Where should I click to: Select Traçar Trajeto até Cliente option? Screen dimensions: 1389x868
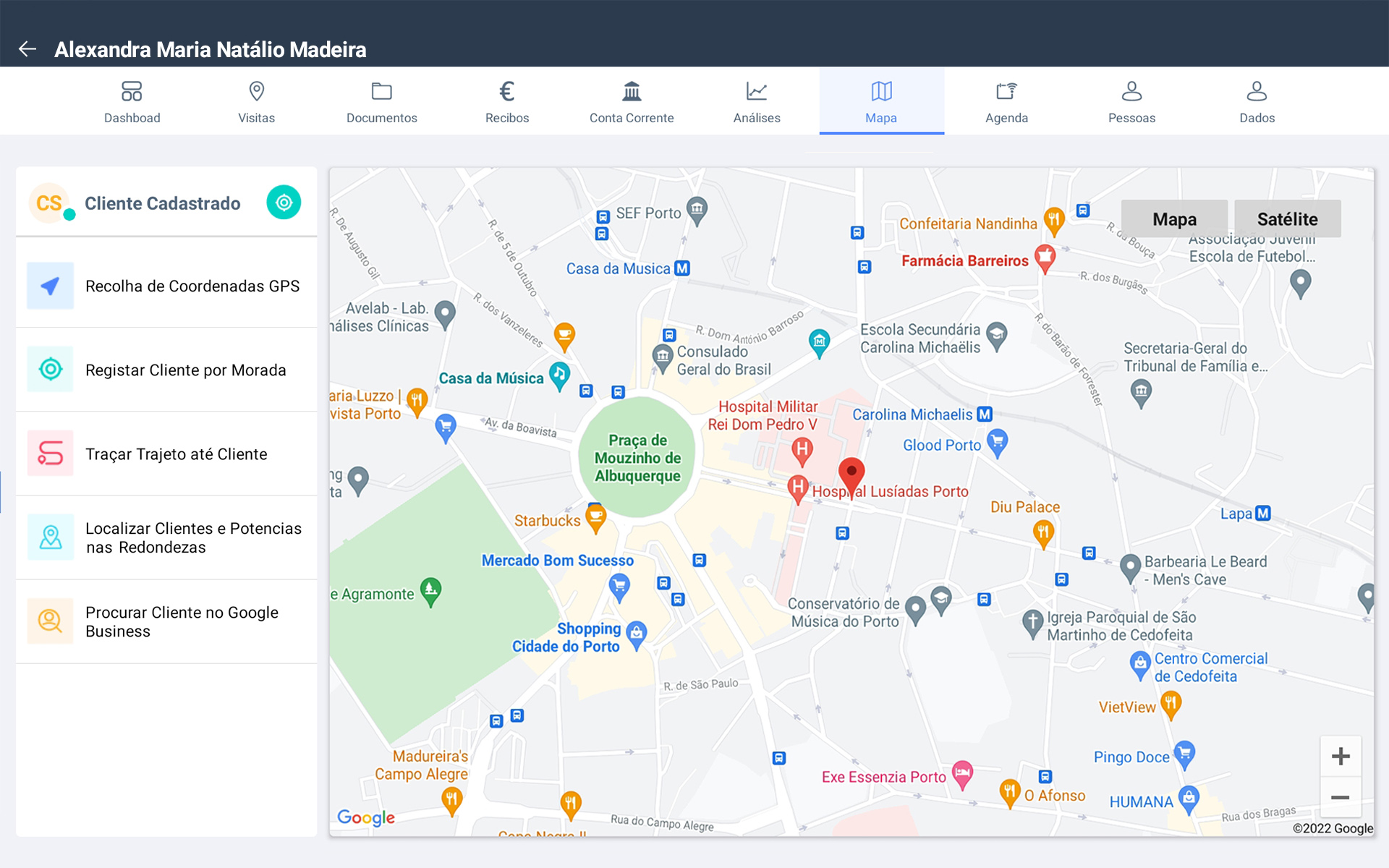pos(177,454)
